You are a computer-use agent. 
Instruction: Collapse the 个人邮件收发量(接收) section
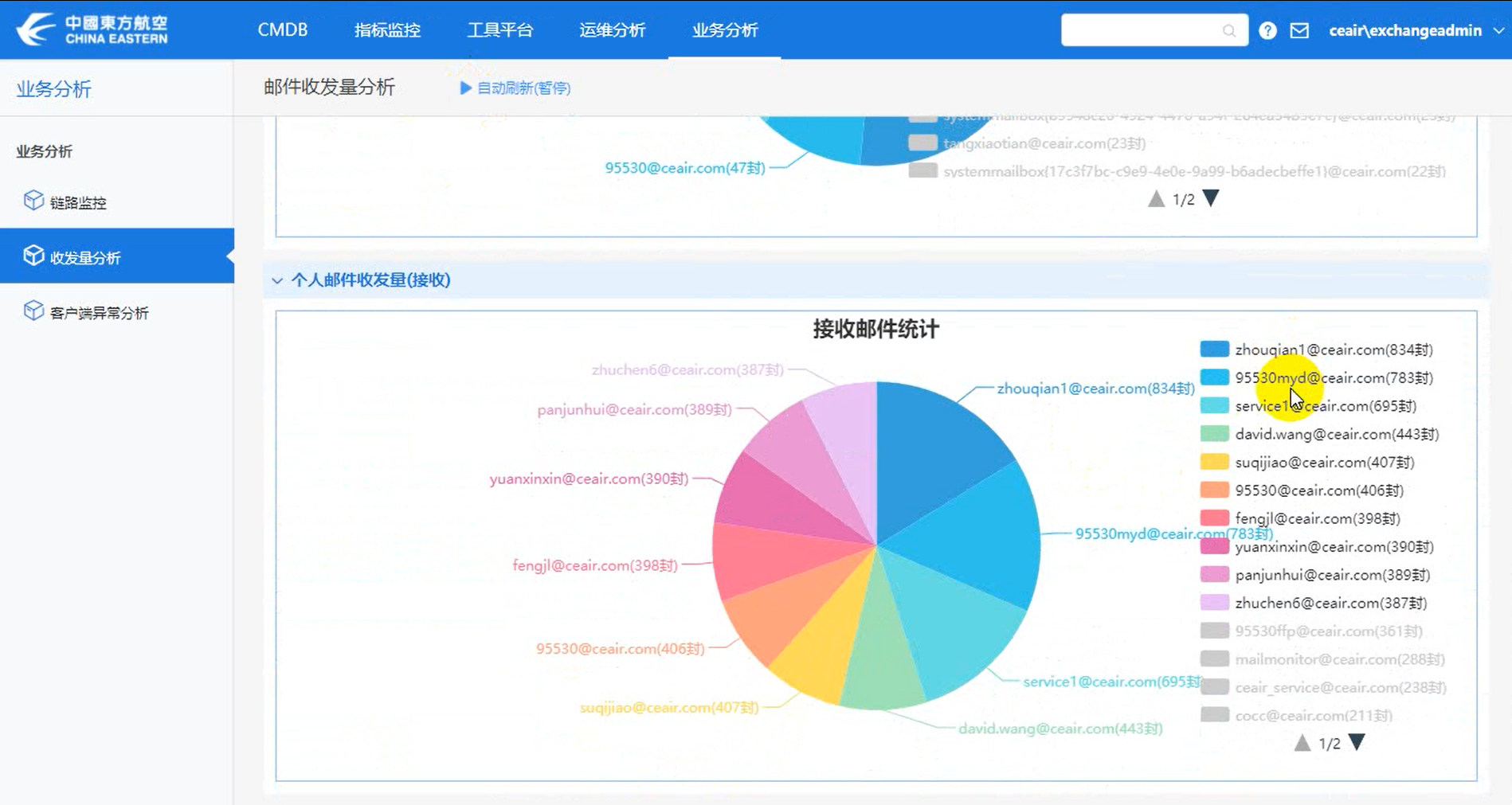point(277,280)
